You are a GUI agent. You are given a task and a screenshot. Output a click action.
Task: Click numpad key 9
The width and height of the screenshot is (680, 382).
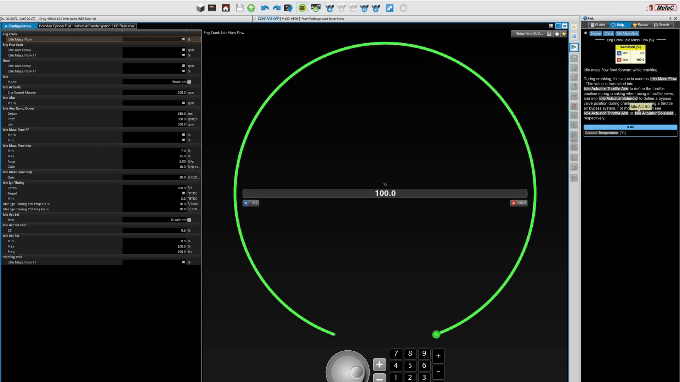(x=424, y=354)
